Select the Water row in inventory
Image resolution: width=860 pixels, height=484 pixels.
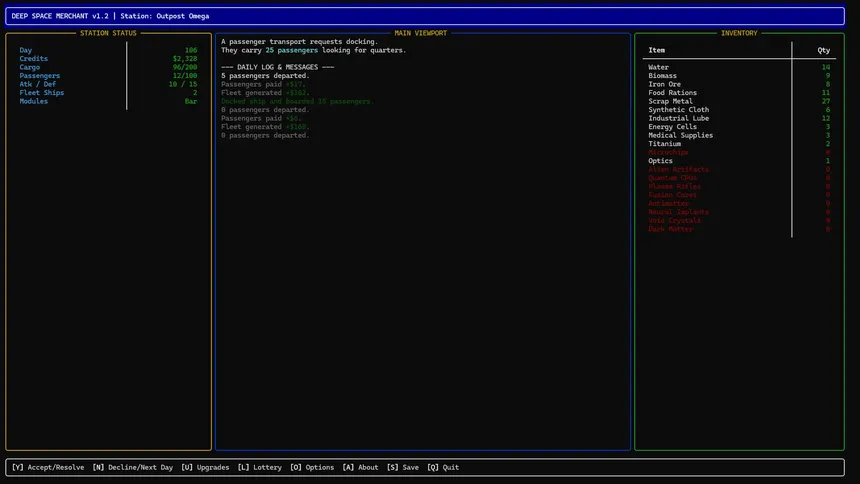pos(658,67)
